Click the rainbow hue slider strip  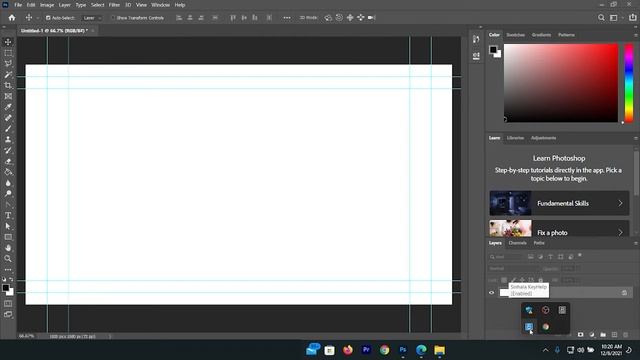629,83
